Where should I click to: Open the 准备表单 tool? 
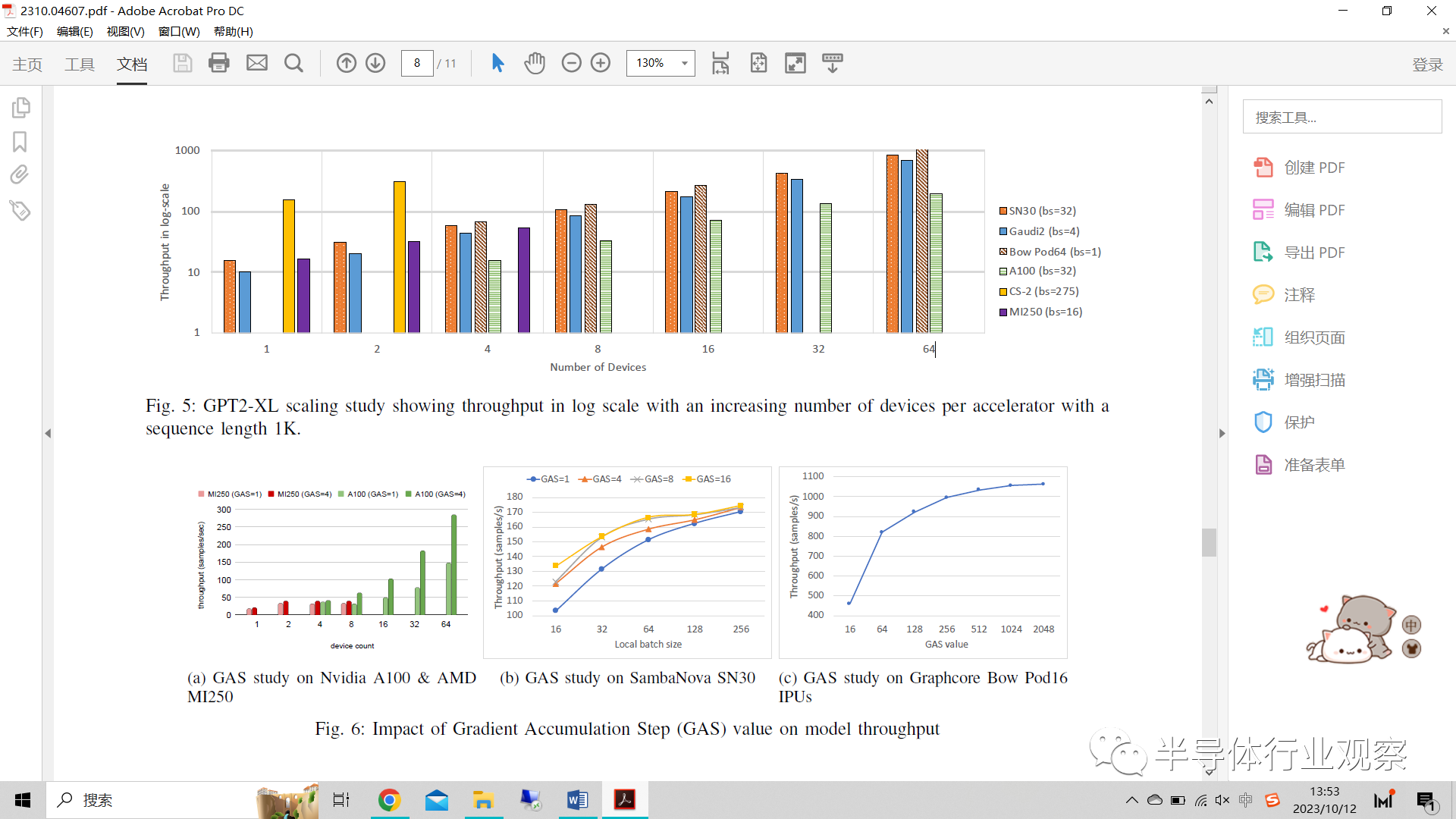(1299, 465)
